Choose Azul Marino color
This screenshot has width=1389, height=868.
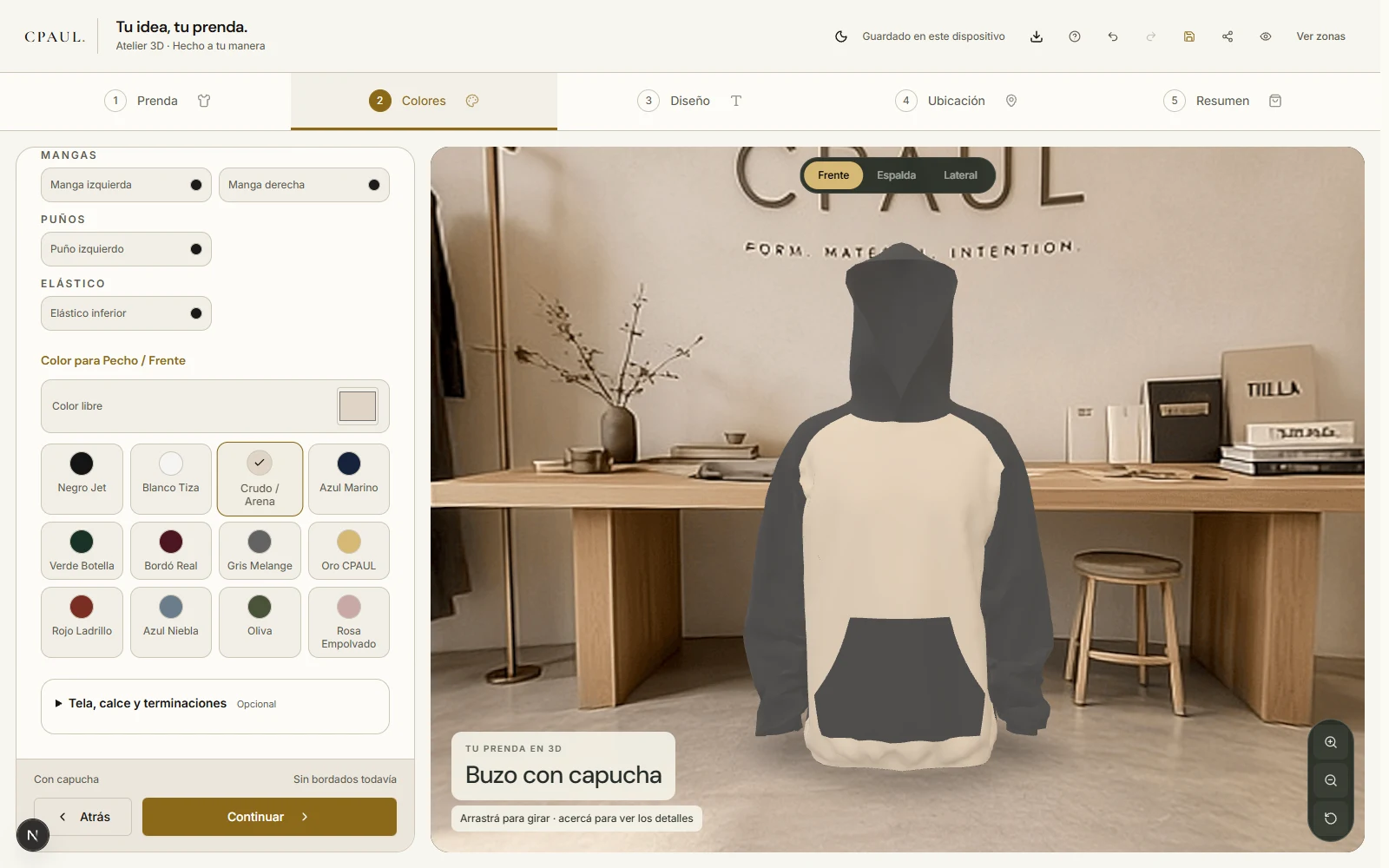(349, 479)
